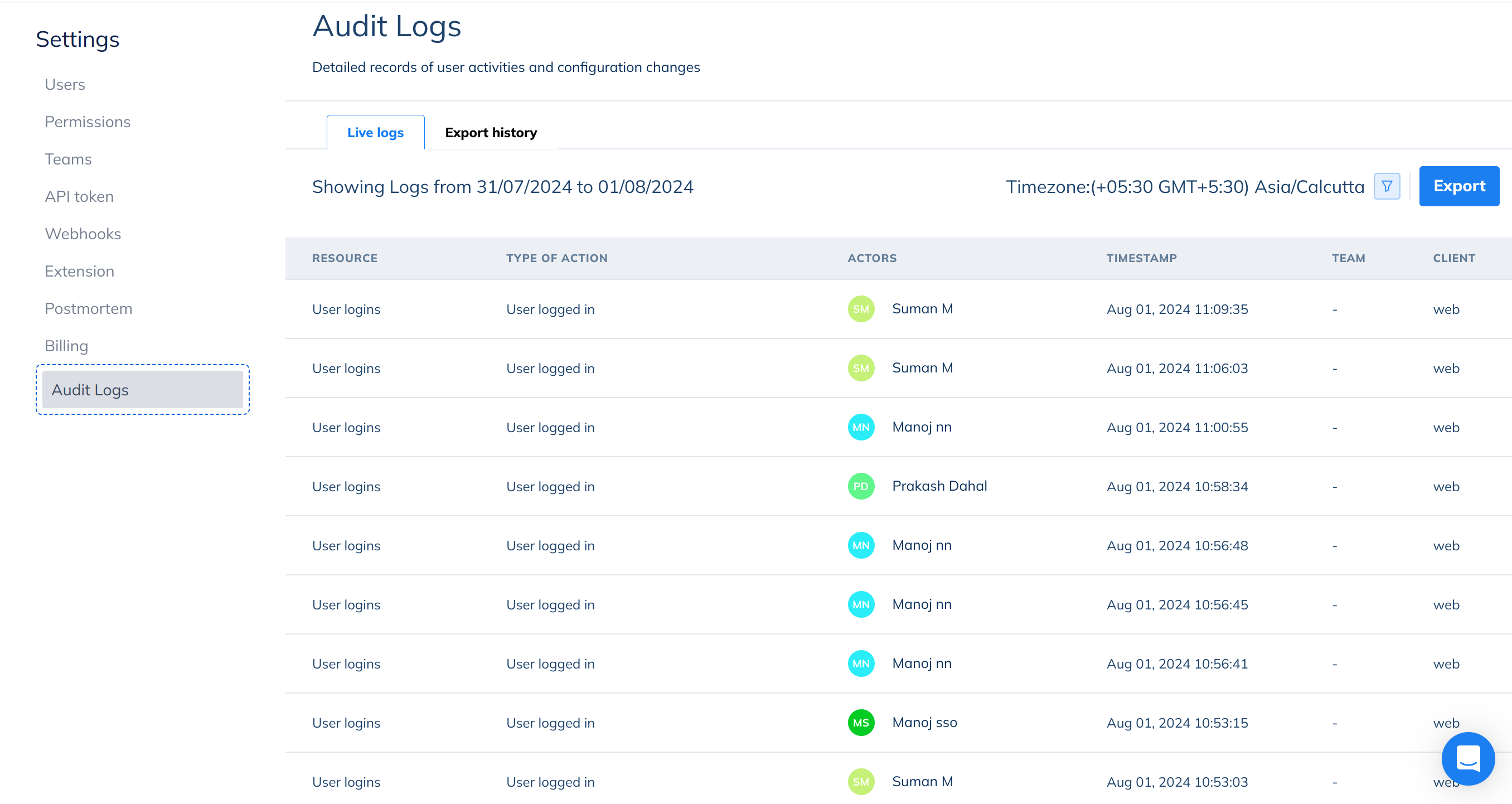Image resolution: width=1512 pixels, height=804 pixels.
Task: Go to Permissions settings
Action: point(88,122)
